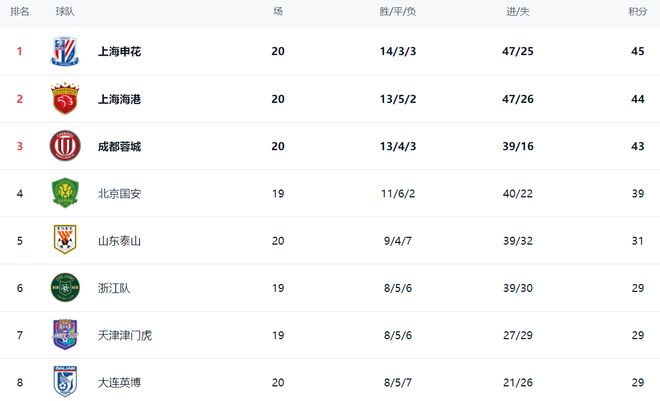Open the 北京国安 team page link
The height and width of the screenshot is (401, 660).
(x=119, y=193)
